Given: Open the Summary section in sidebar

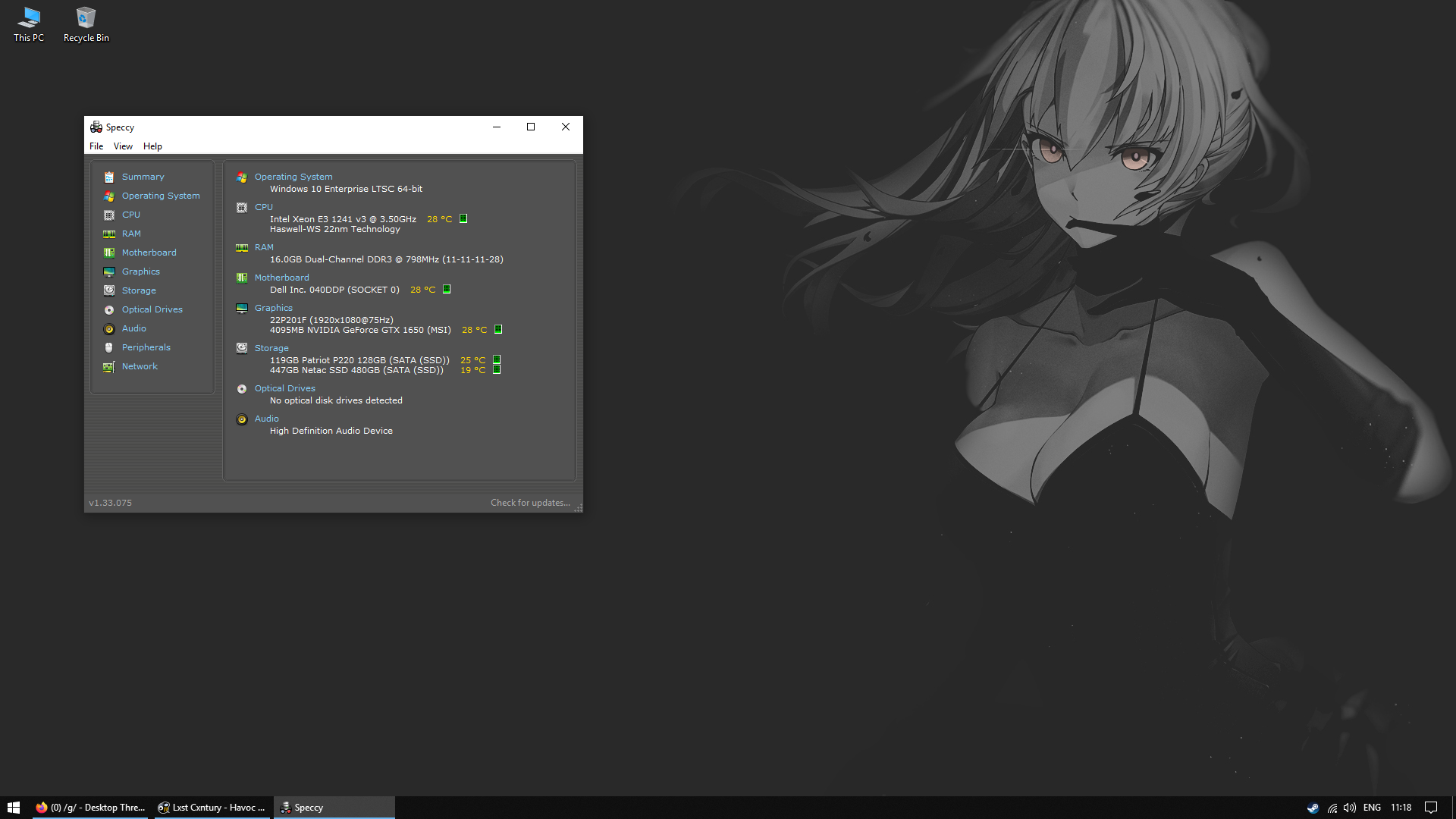Looking at the screenshot, I should (143, 177).
